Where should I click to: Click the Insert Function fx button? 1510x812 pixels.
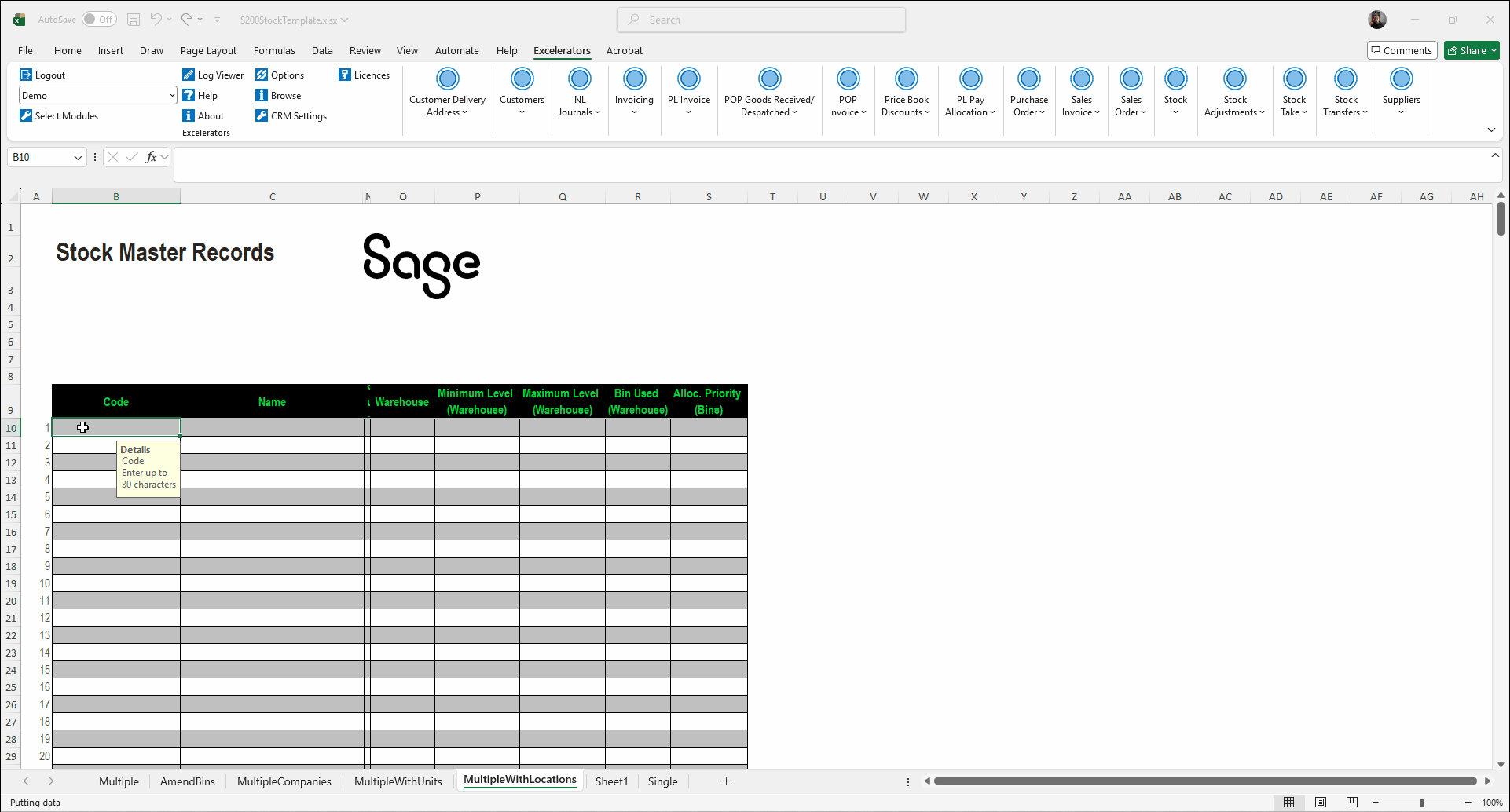[x=151, y=157]
